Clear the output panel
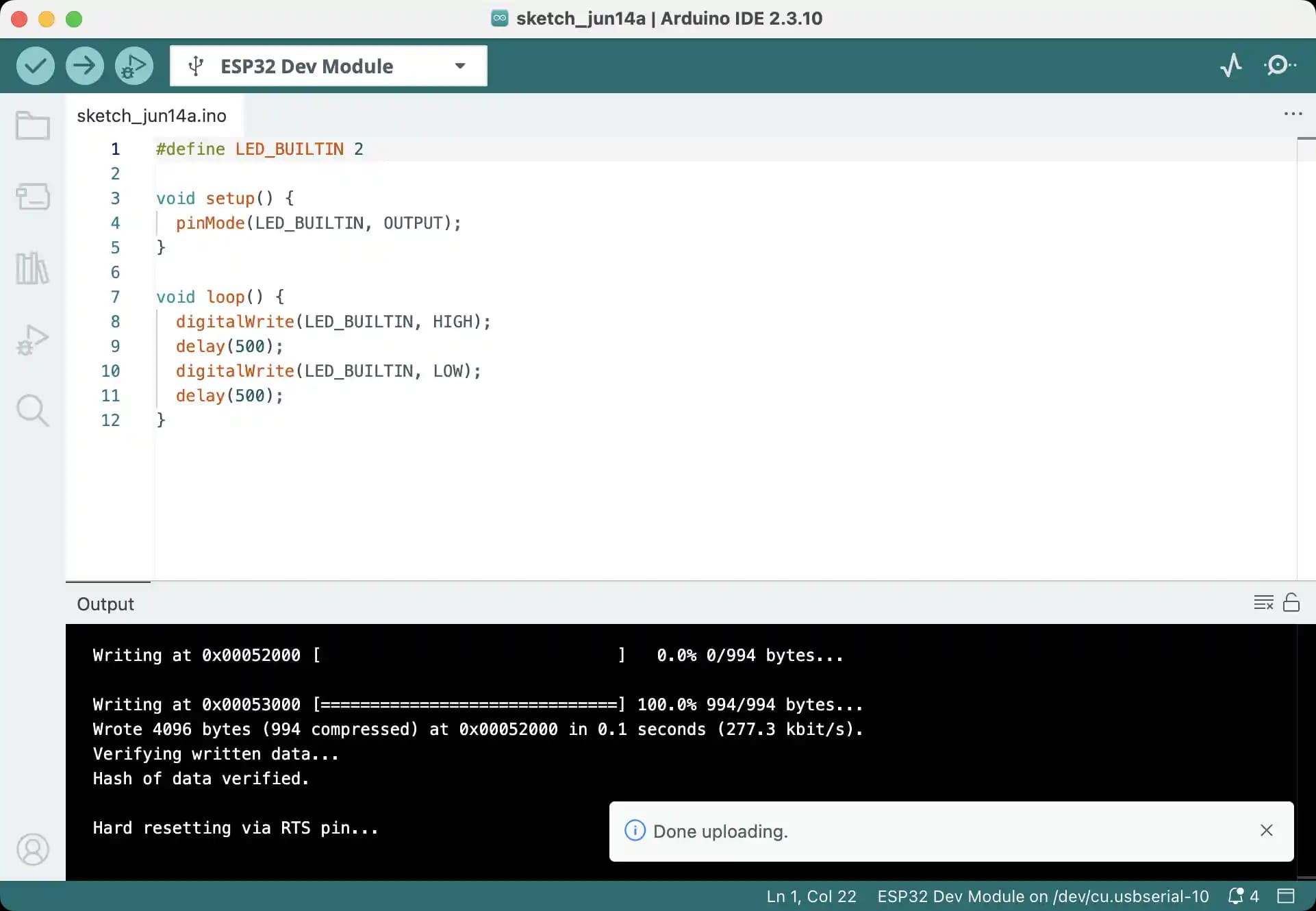This screenshot has width=1316, height=911. point(1263,603)
